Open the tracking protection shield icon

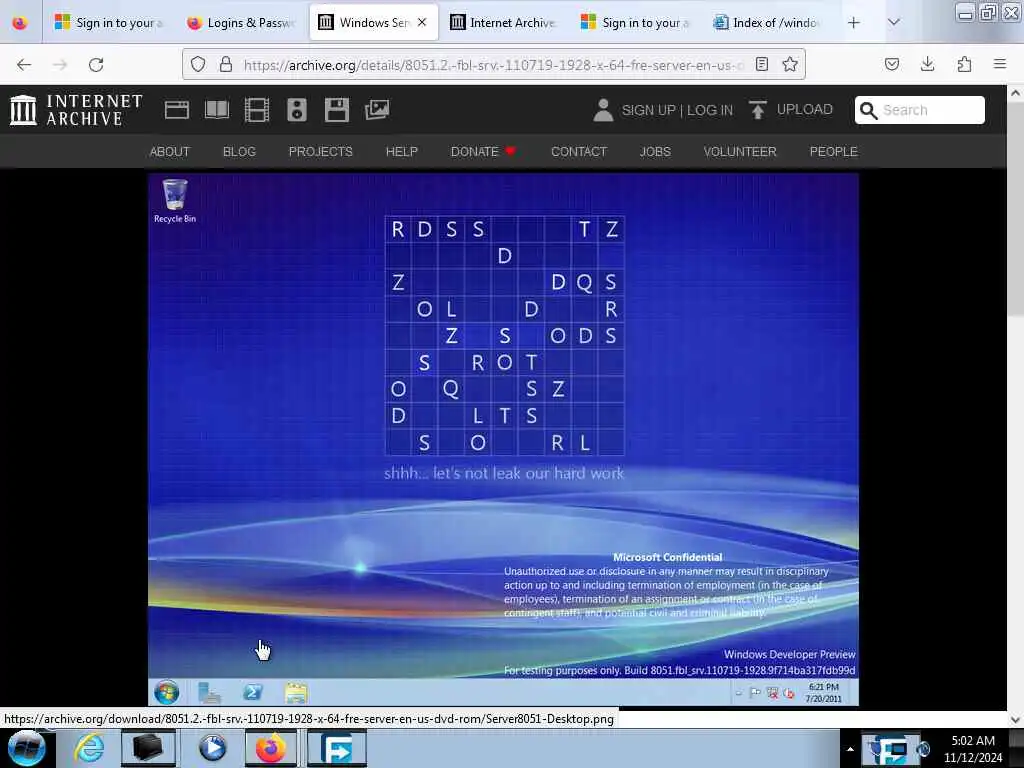coord(198,64)
